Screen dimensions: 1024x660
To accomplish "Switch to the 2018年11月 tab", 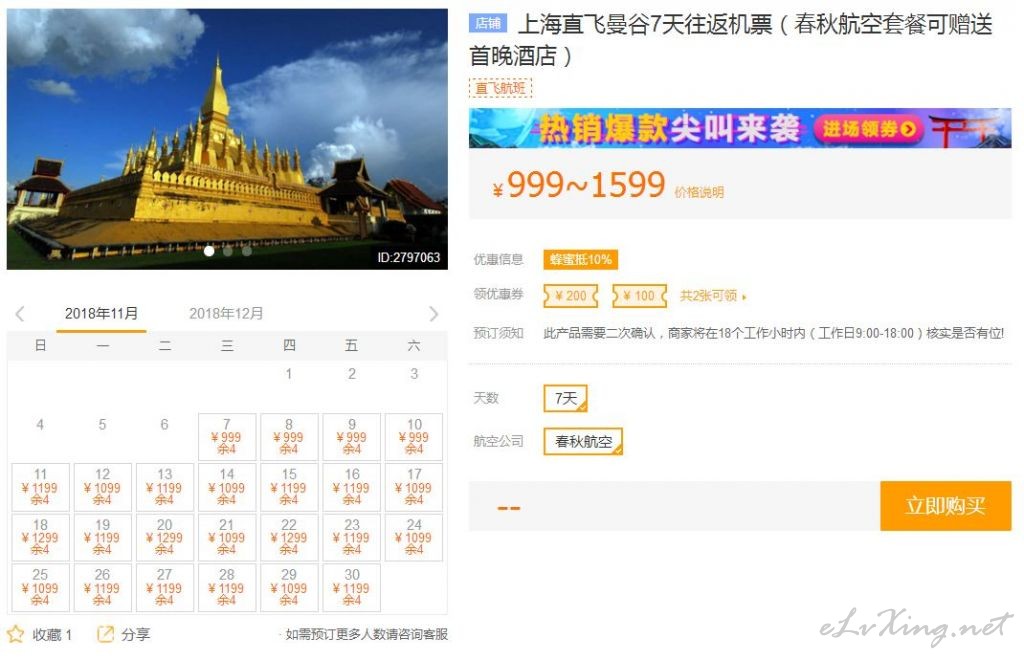I will 101,313.
